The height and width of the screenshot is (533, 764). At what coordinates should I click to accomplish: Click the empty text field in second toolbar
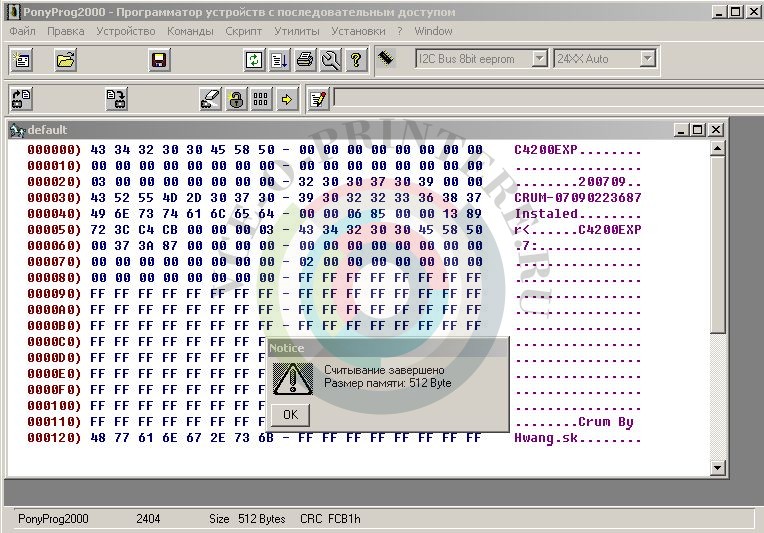coord(548,98)
